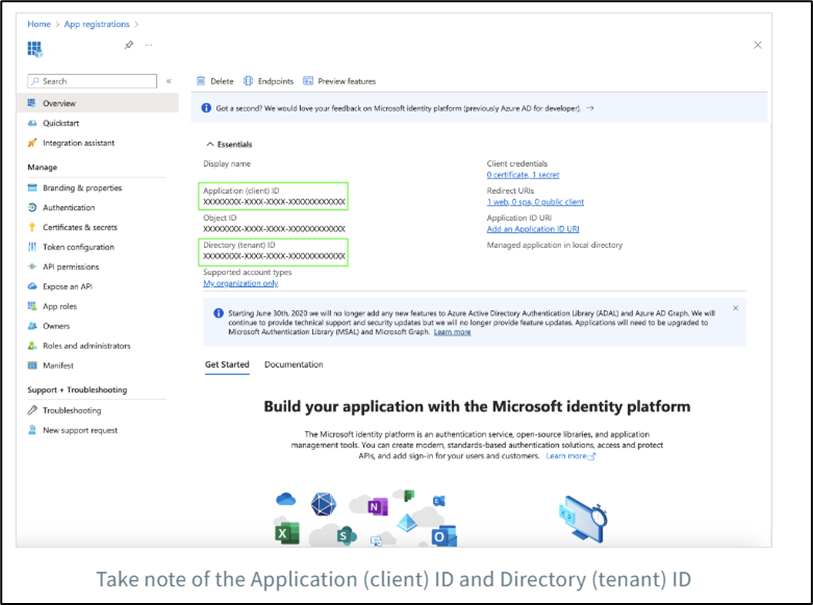Select the Object ID value
The height and width of the screenshot is (605, 813).
[x=274, y=229]
